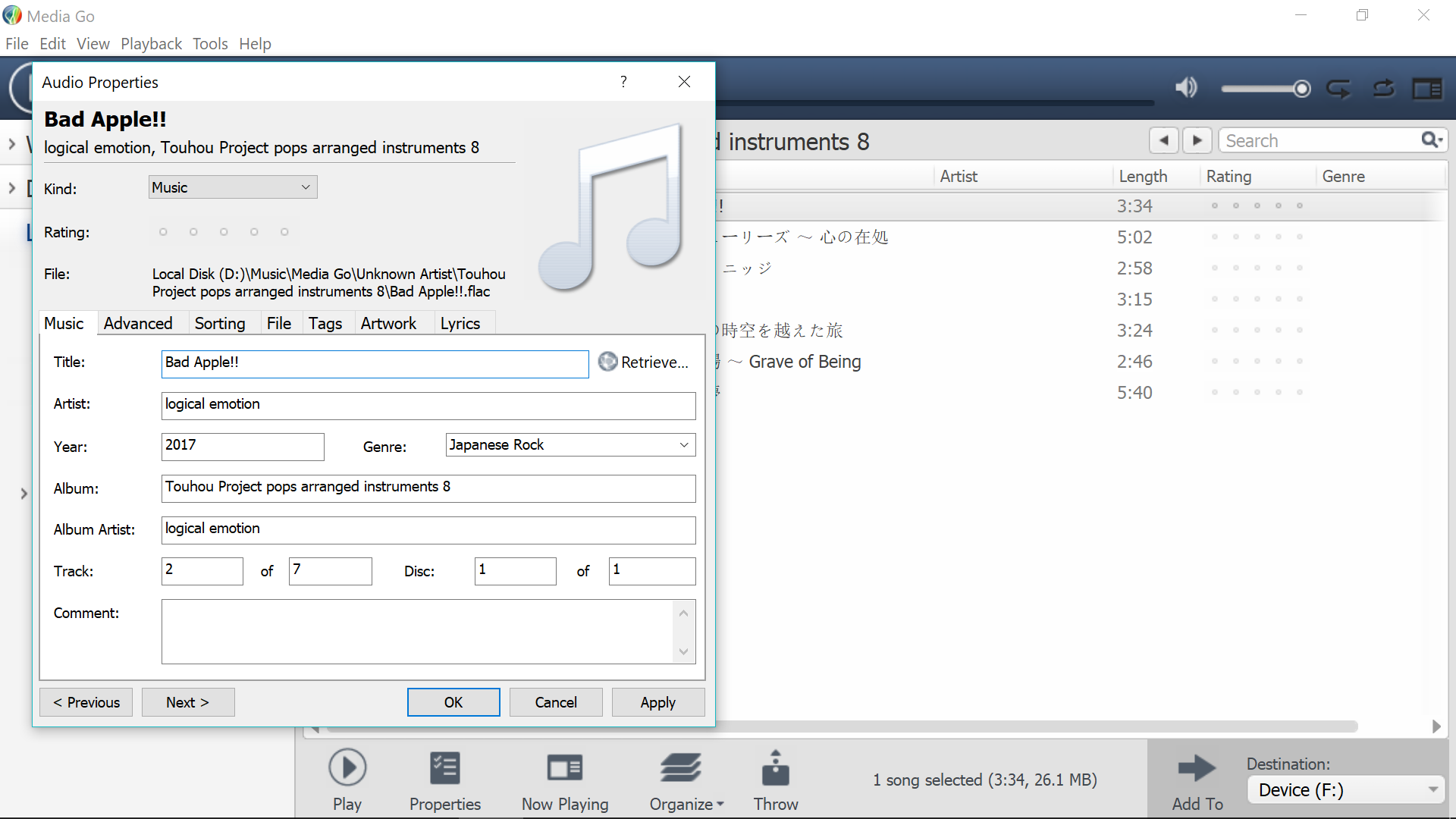This screenshot has height=819, width=1456.
Task: Click the Retrieve track info icon
Action: (x=607, y=362)
